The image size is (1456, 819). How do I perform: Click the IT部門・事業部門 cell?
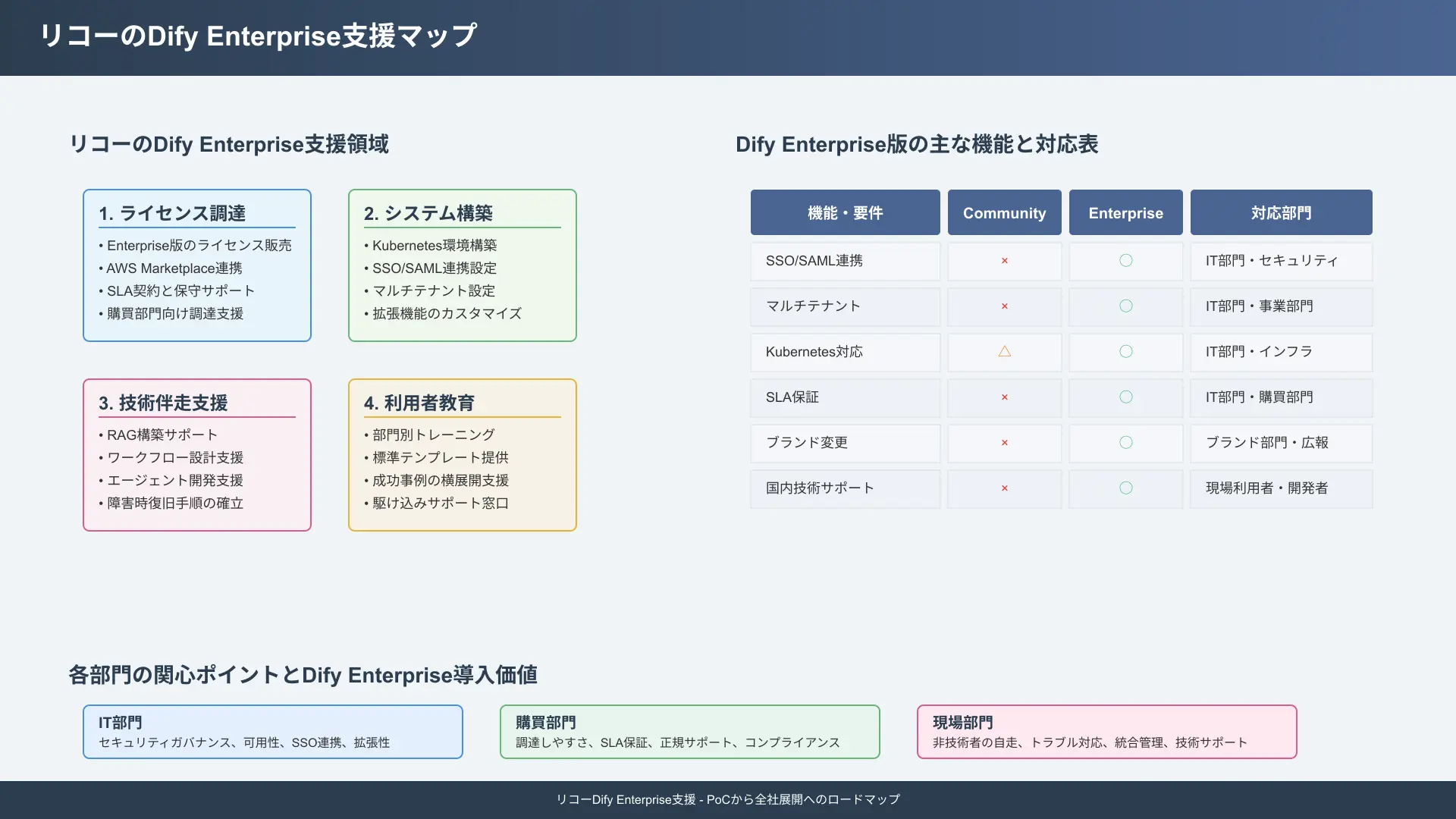coord(1282,306)
